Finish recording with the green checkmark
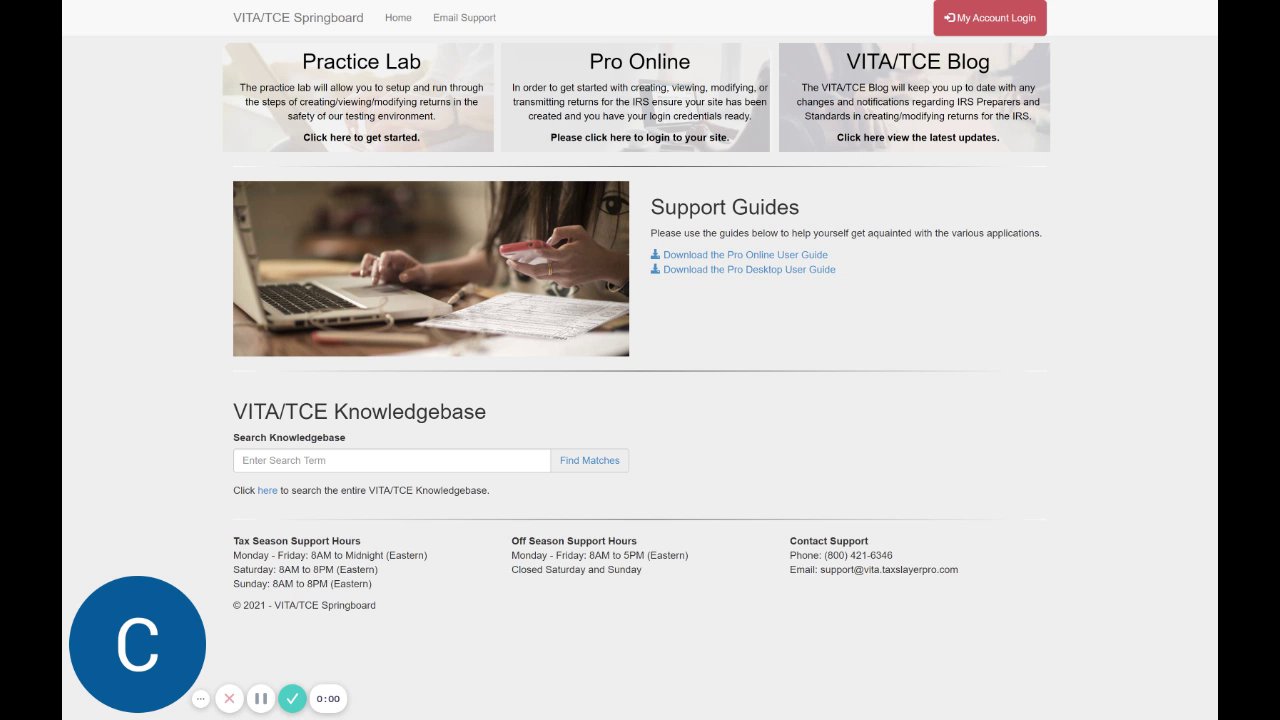The image size is (1280, 720). point(292,699)
